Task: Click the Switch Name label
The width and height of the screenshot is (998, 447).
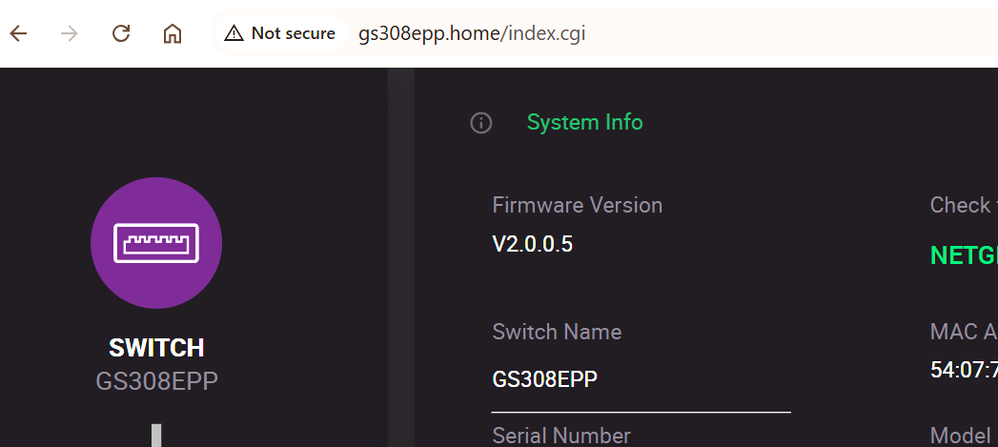Action: click(x=556, y=332)
